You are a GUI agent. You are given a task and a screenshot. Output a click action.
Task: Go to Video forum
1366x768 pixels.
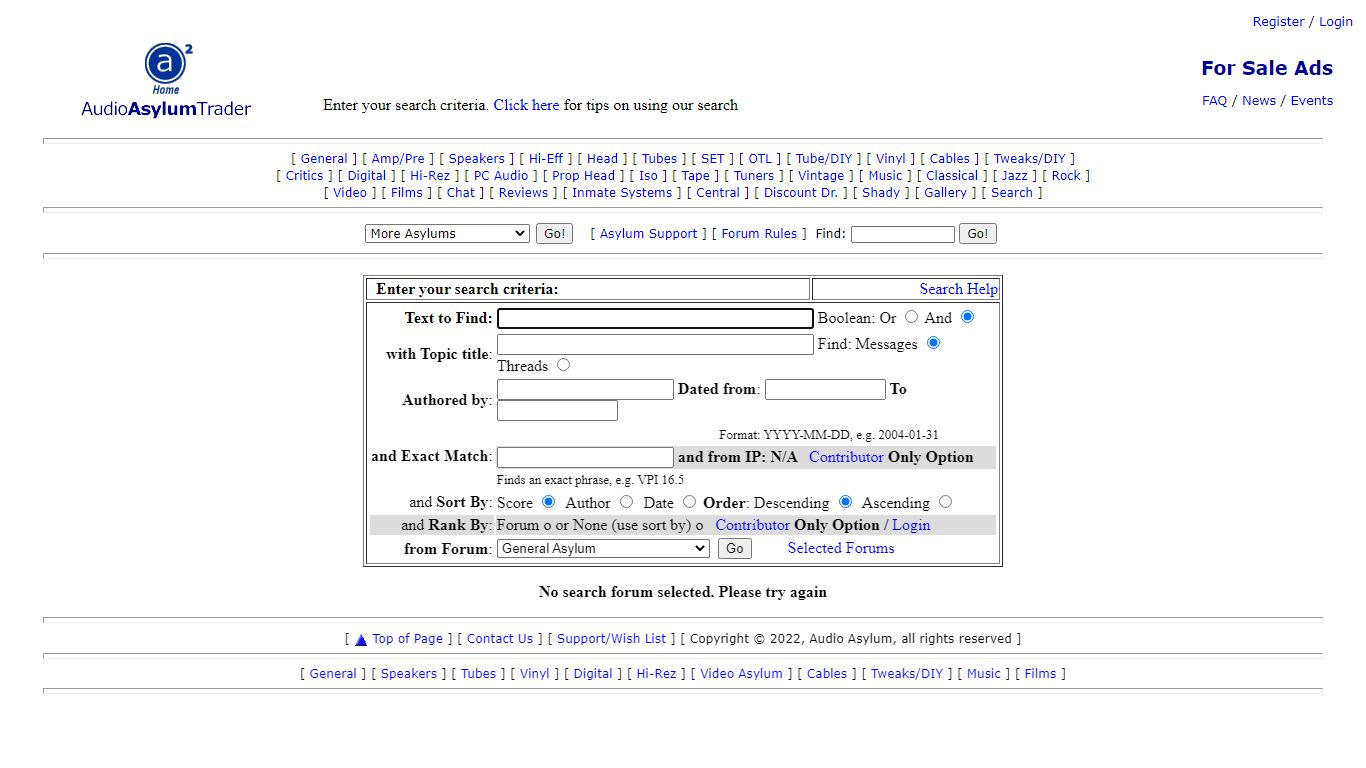350,192
